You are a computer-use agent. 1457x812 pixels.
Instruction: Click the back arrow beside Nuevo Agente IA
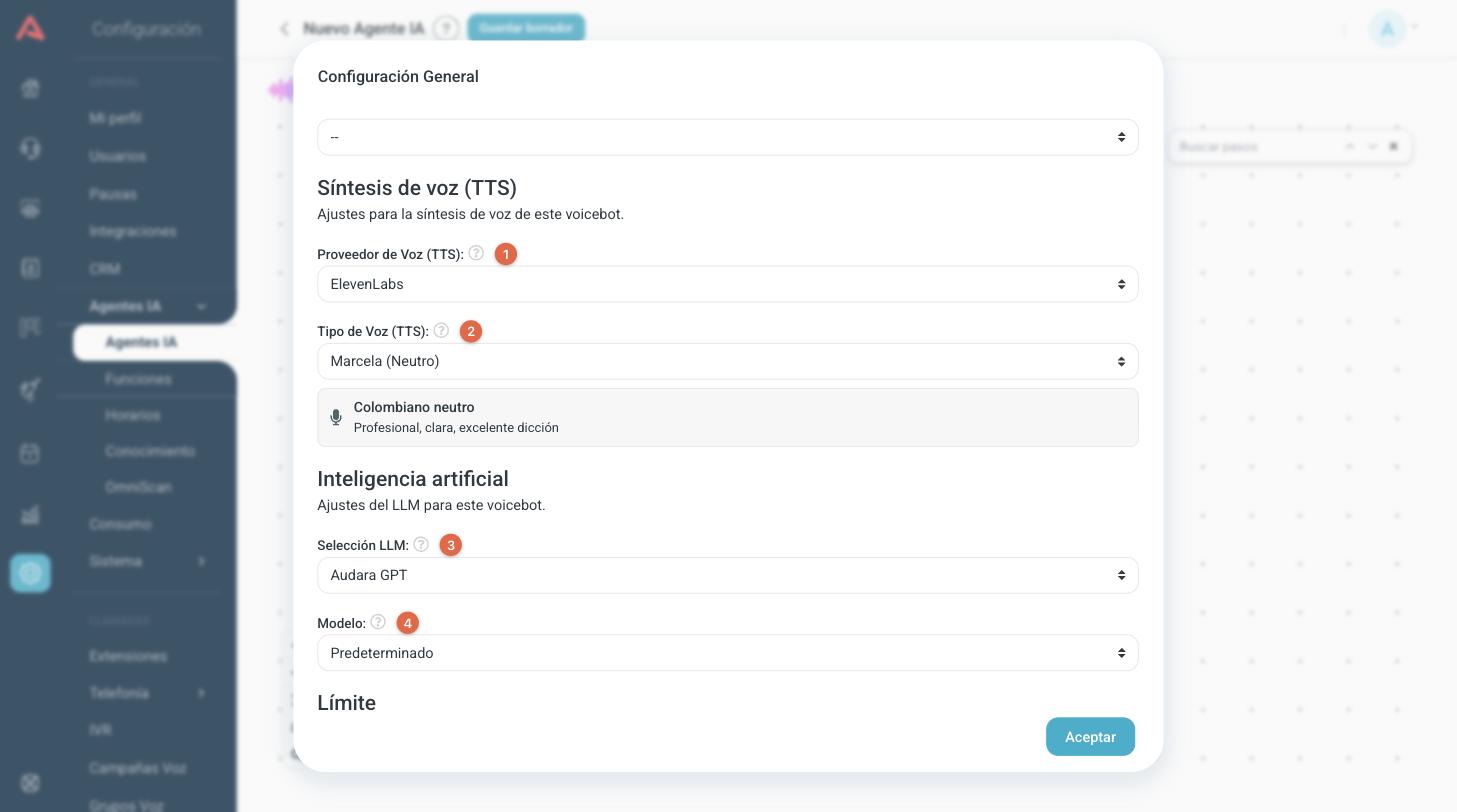pos(284,29)
